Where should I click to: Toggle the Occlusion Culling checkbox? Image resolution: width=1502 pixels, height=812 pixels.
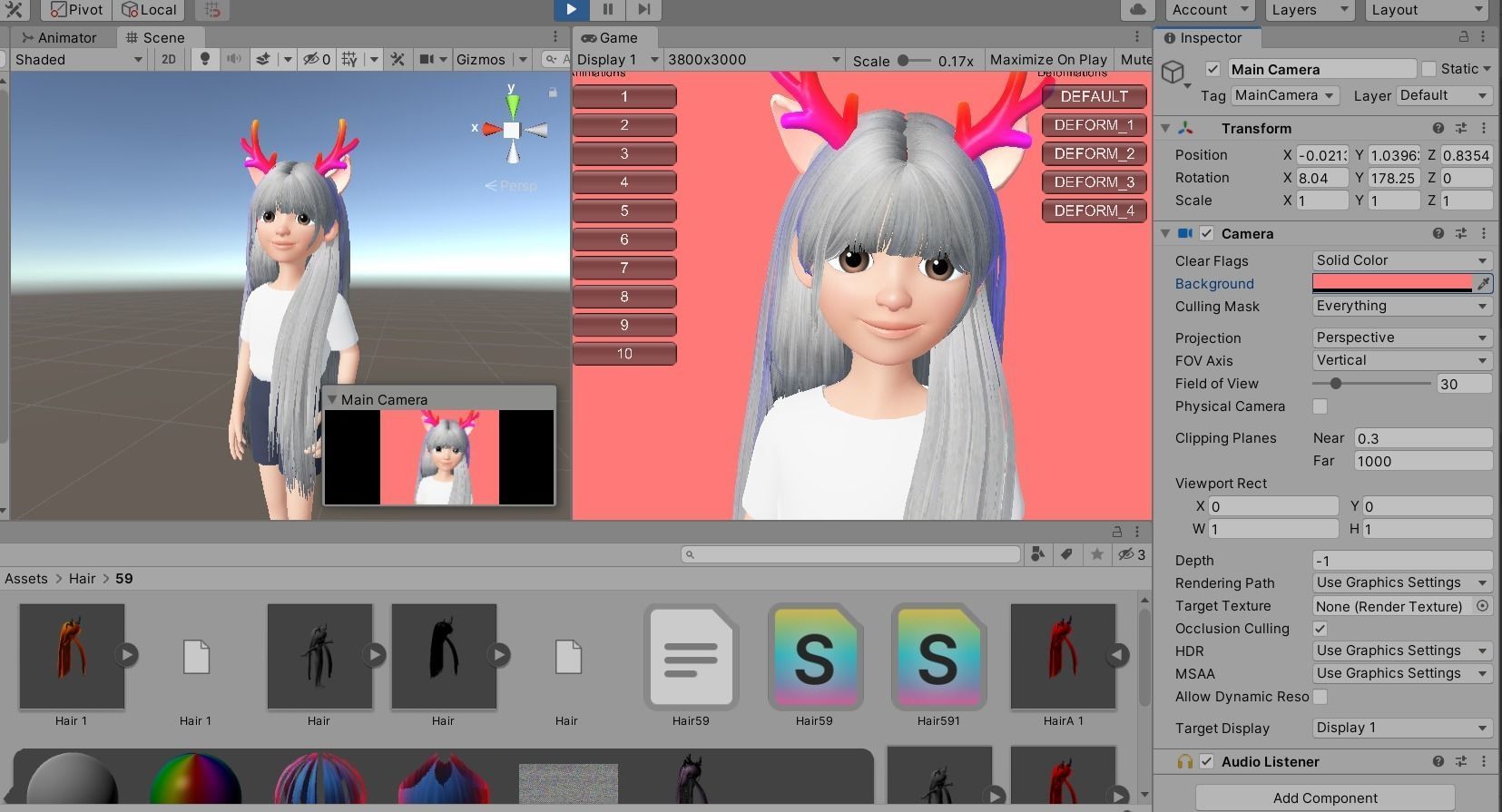1320,629
